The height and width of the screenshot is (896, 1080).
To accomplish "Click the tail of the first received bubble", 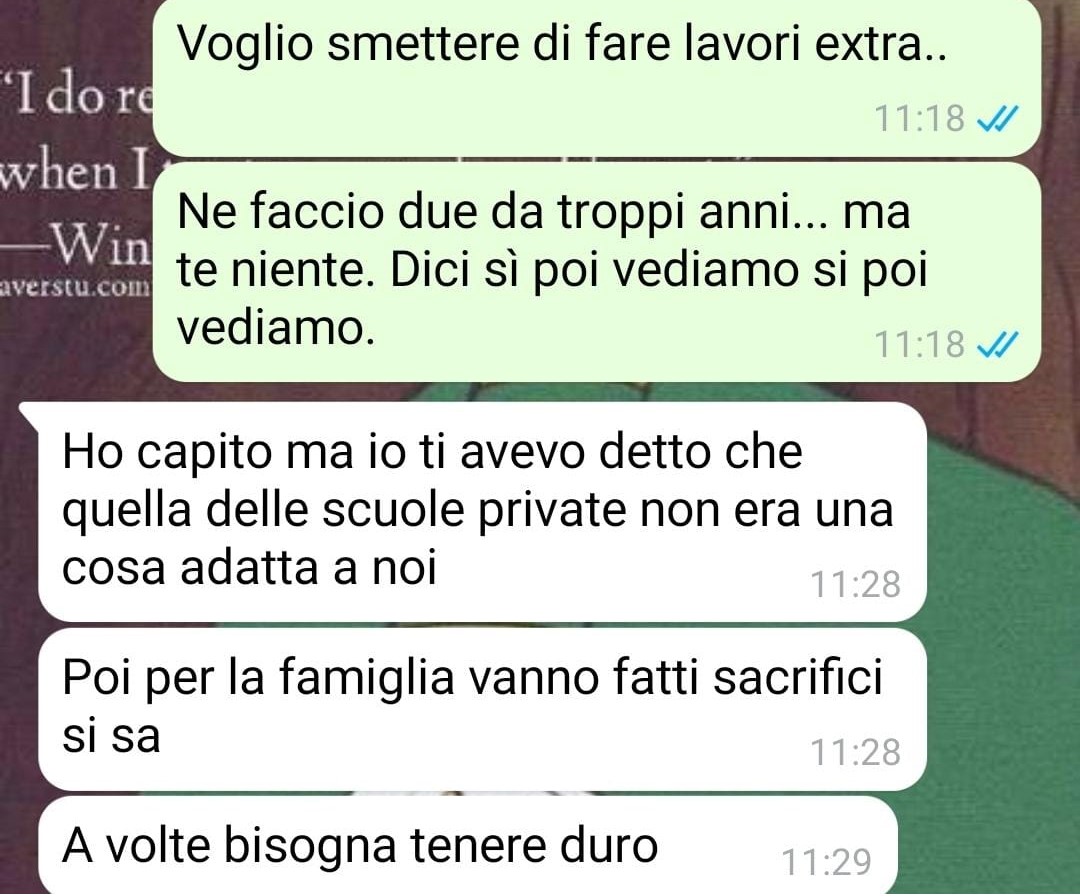I will pyautogui.click(x=31, y=411).
